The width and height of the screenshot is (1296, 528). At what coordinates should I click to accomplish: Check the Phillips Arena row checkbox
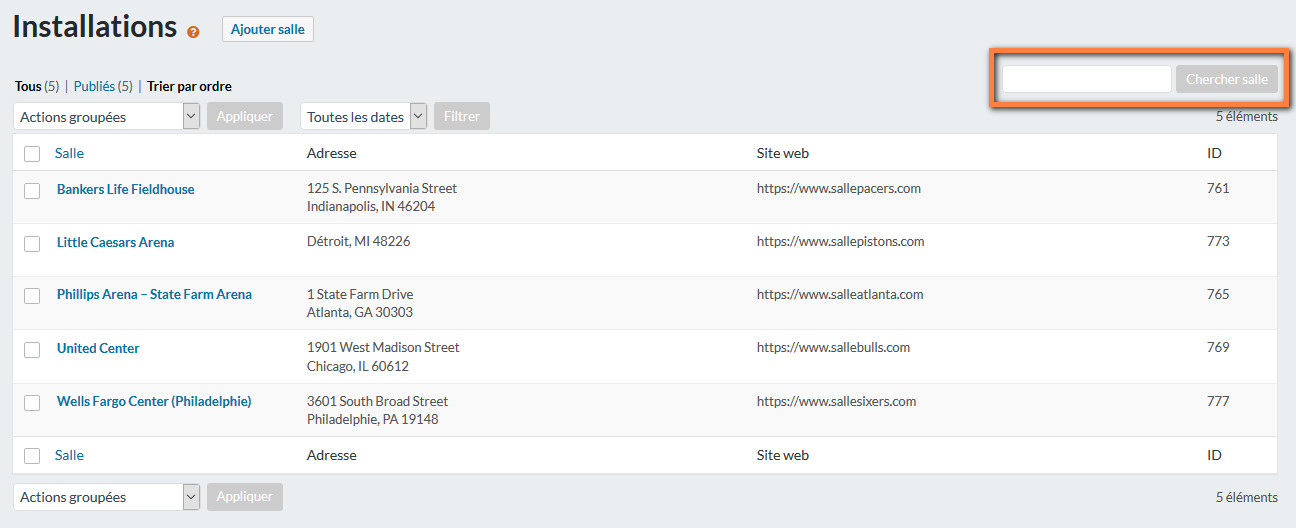[x=32, y=296]
